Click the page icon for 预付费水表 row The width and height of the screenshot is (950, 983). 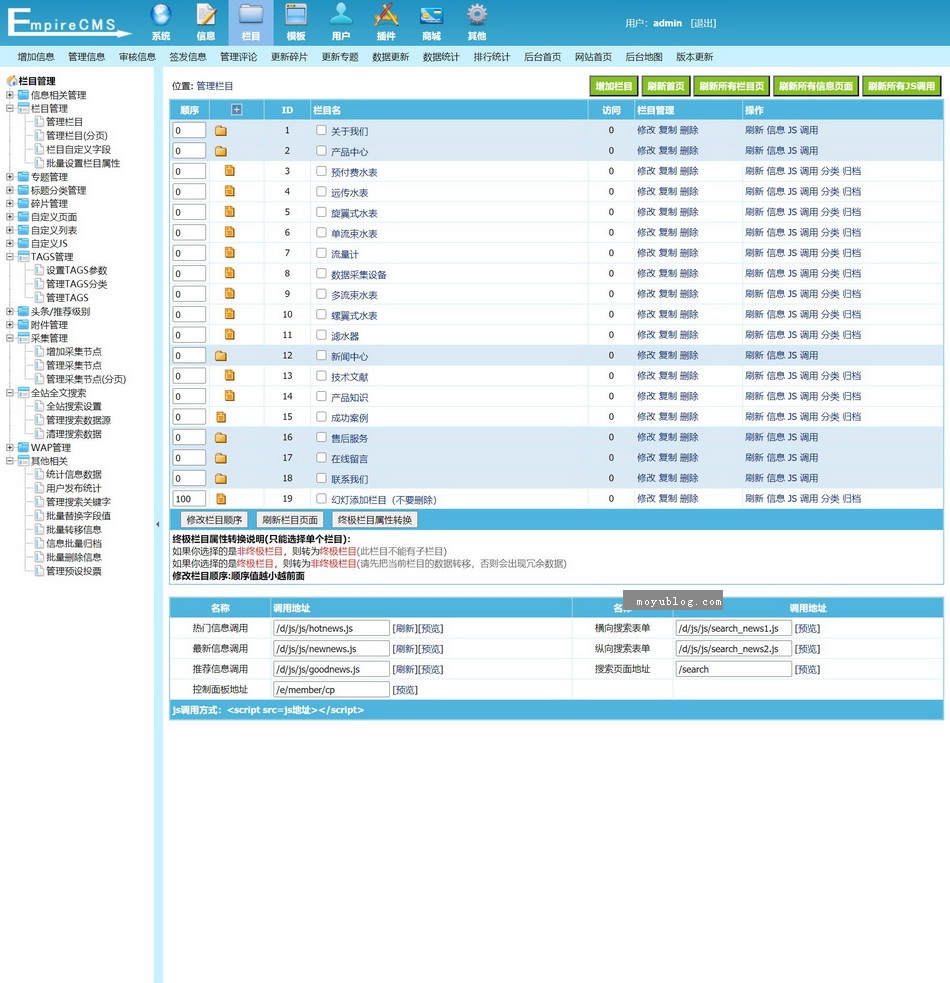[x=230, y=171]
